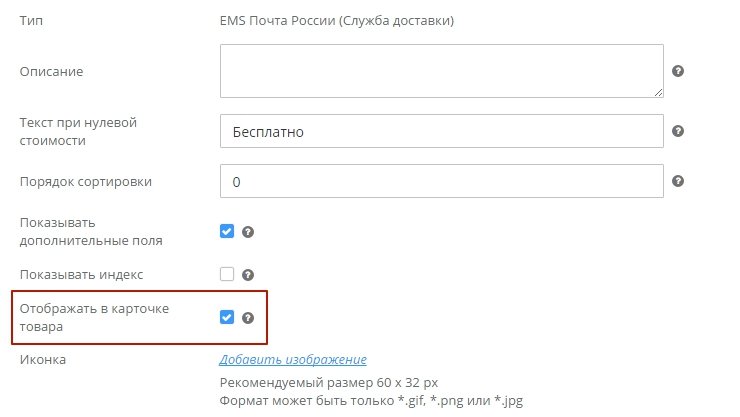740x417 pixels.
Task: Click the Добавить изображение link
Action: (293, 360)
